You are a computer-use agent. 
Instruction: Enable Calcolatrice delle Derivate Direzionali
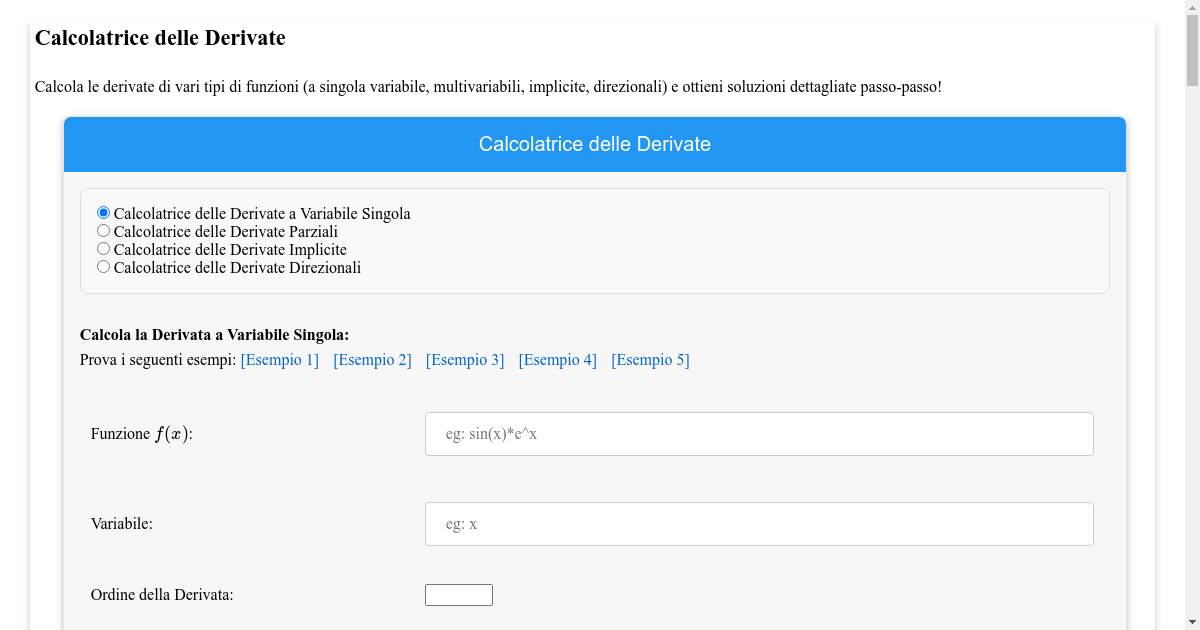coord(103,266)
